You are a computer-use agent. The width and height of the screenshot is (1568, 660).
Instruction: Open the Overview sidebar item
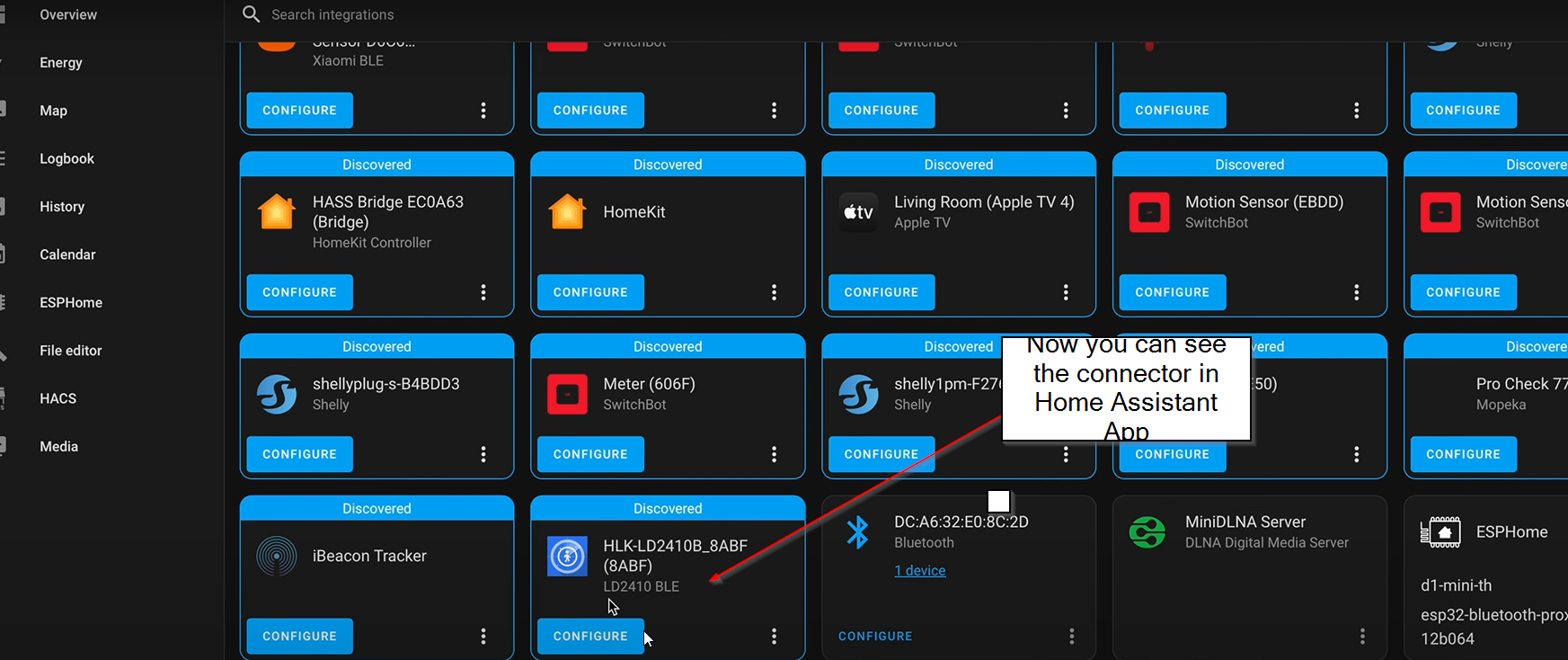coord(68,14)
